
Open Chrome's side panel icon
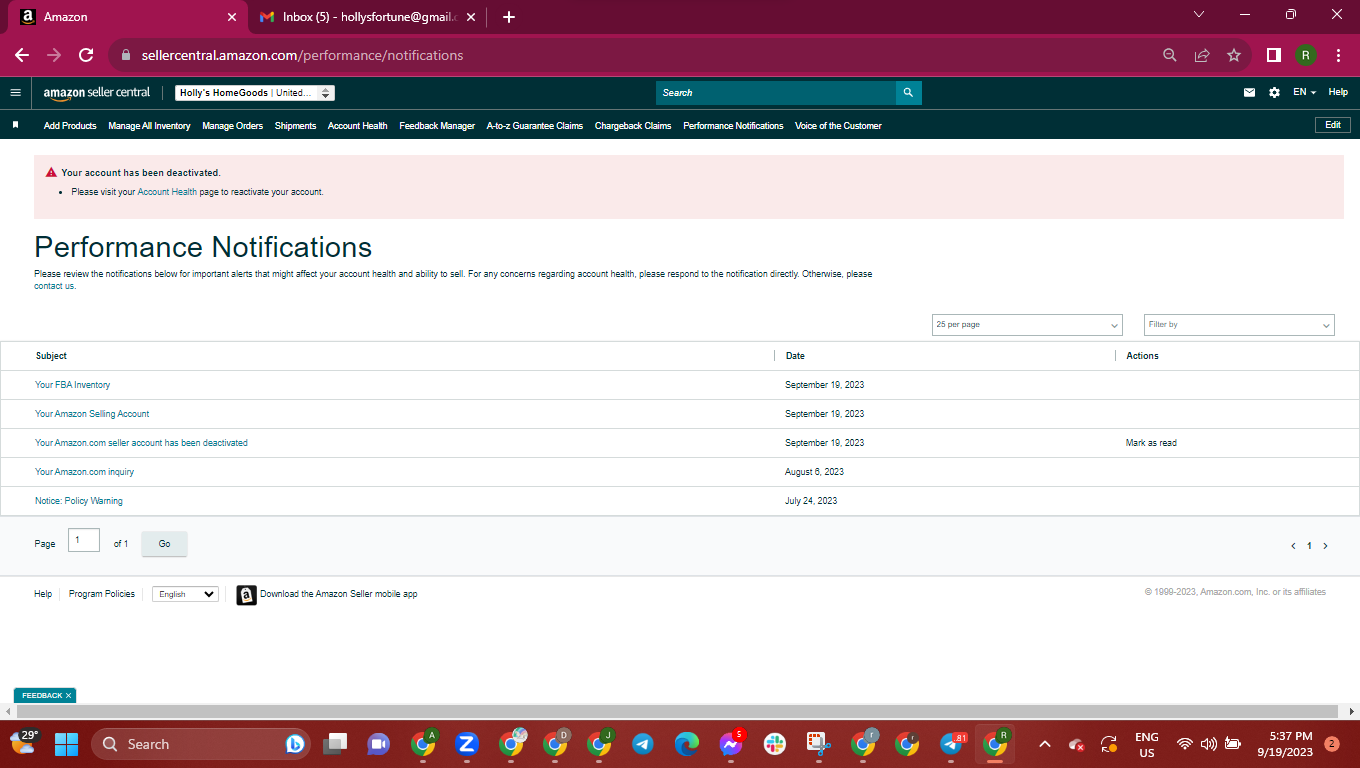[1274, 55]
